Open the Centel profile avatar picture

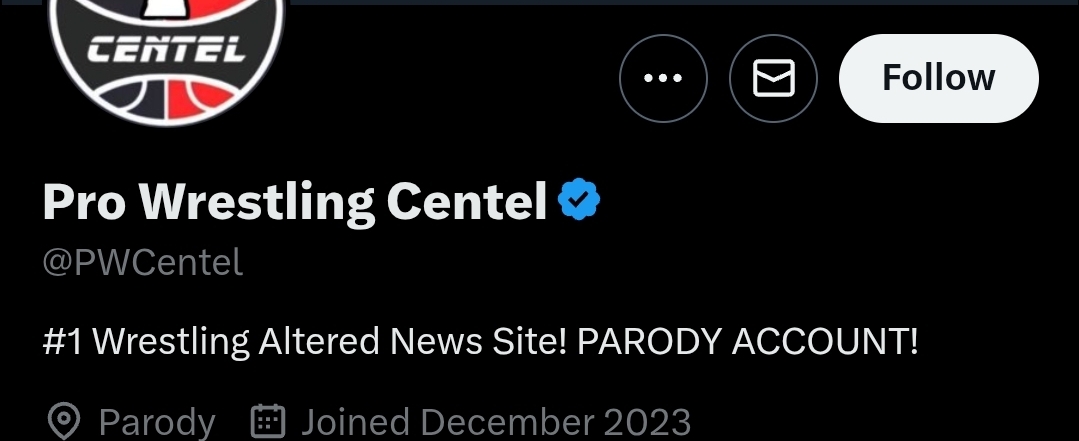tap(165, 60)
